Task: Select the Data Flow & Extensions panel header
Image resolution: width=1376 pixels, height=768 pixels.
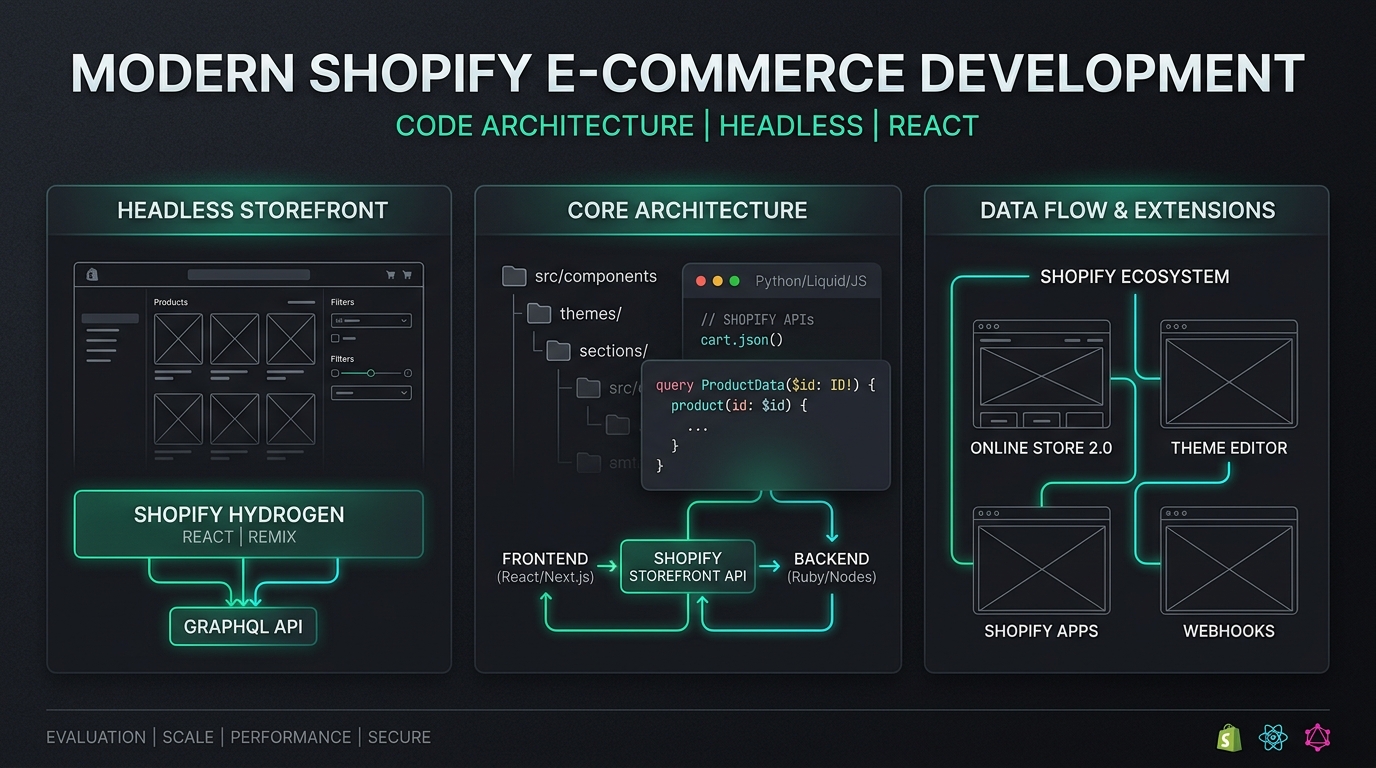Action: pos(1127,211)
